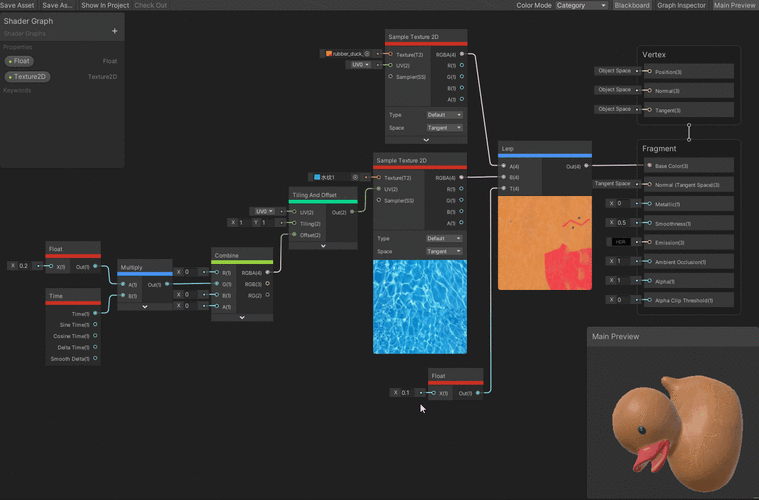
Task: Click Out(4) port of Lerp node
Action: click(x=586, y=166)
